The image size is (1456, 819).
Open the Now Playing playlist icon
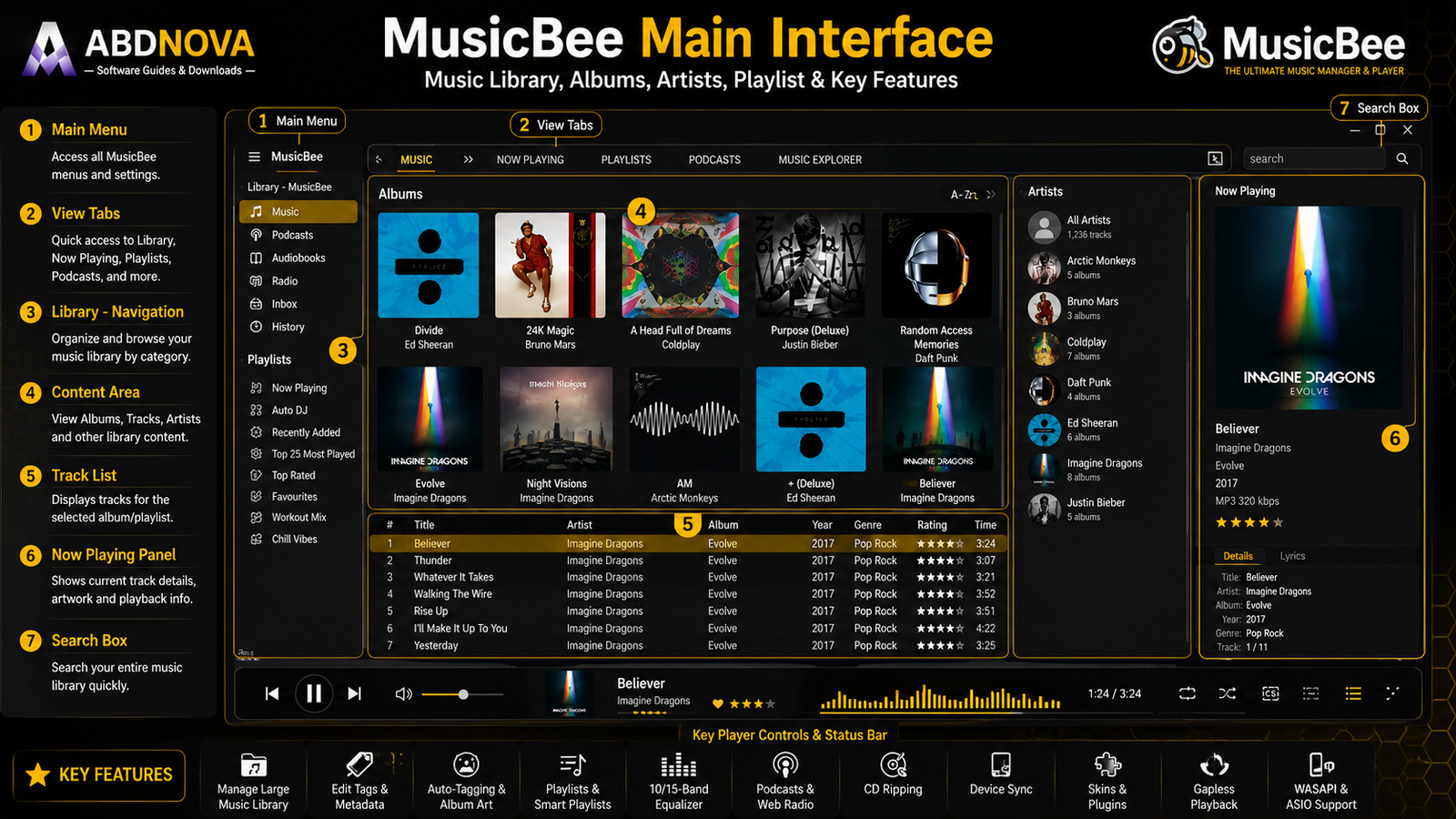click(x=257, y=388)
